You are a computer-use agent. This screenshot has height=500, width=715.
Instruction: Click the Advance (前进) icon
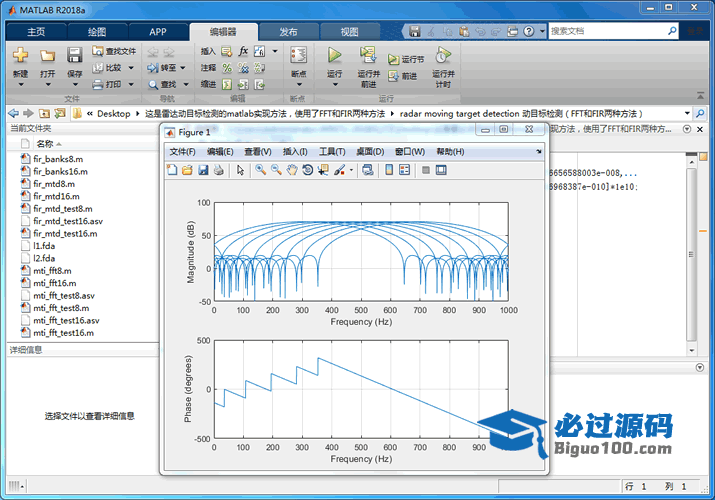(393, 76)
